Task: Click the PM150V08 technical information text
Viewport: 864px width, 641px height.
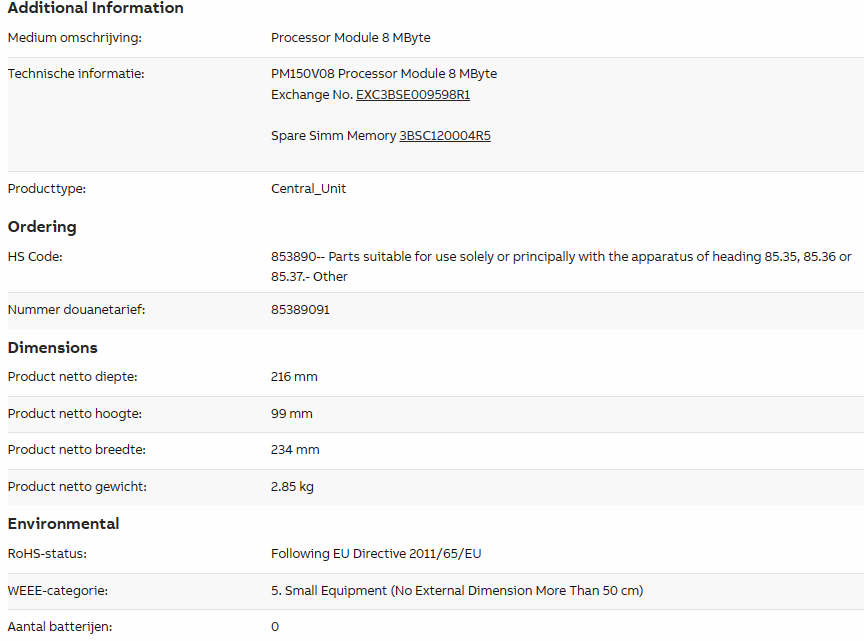Action: [384, 74]
